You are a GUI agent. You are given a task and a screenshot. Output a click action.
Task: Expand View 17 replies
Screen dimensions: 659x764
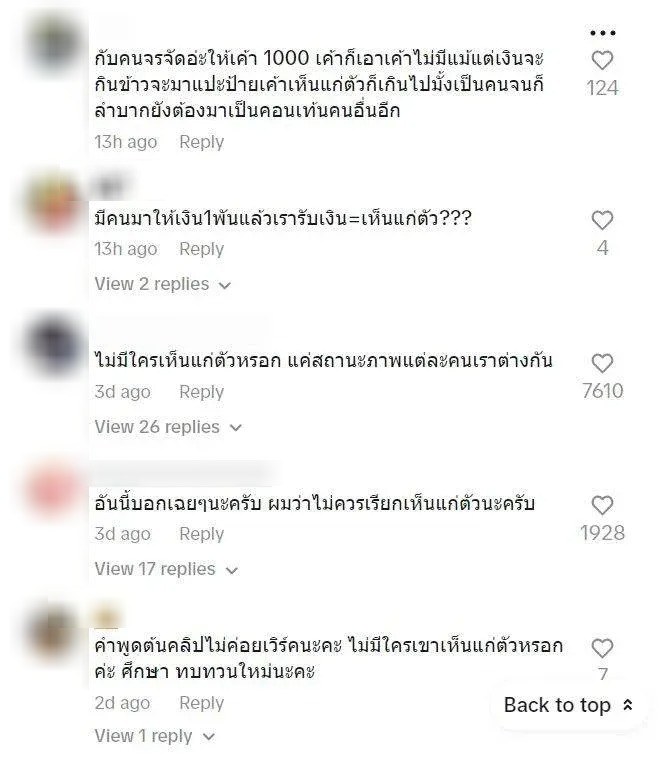click(x=166, y=569)
